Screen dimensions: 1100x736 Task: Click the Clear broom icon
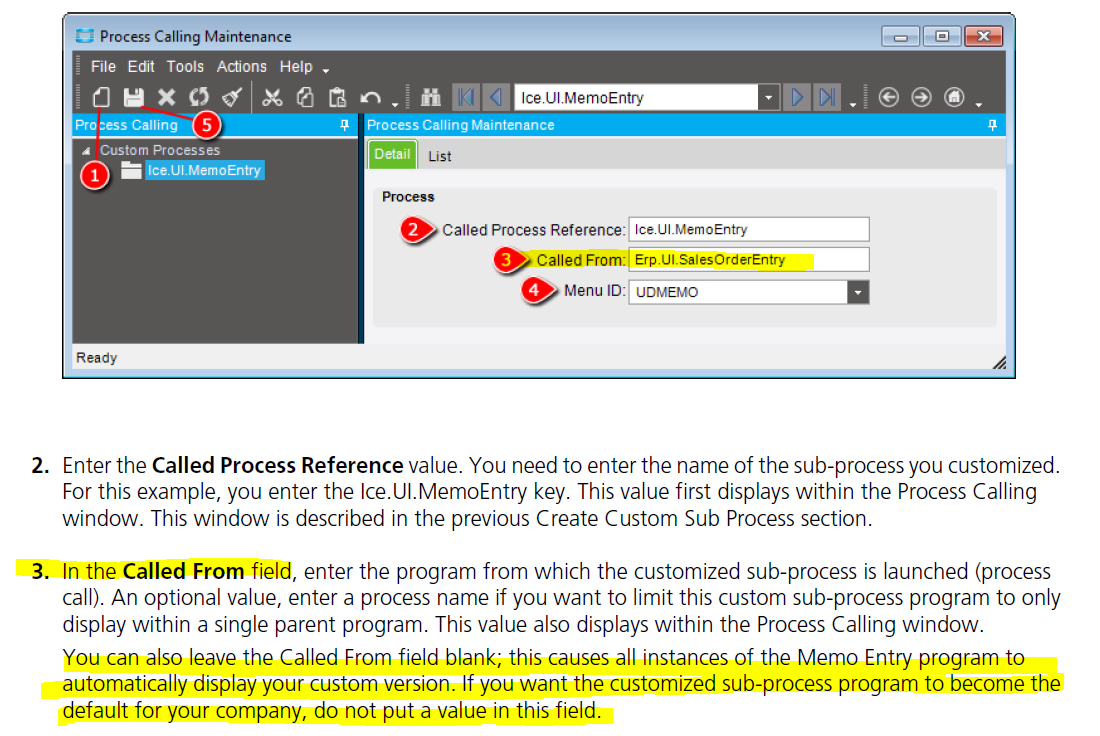[x=232, y=97]
